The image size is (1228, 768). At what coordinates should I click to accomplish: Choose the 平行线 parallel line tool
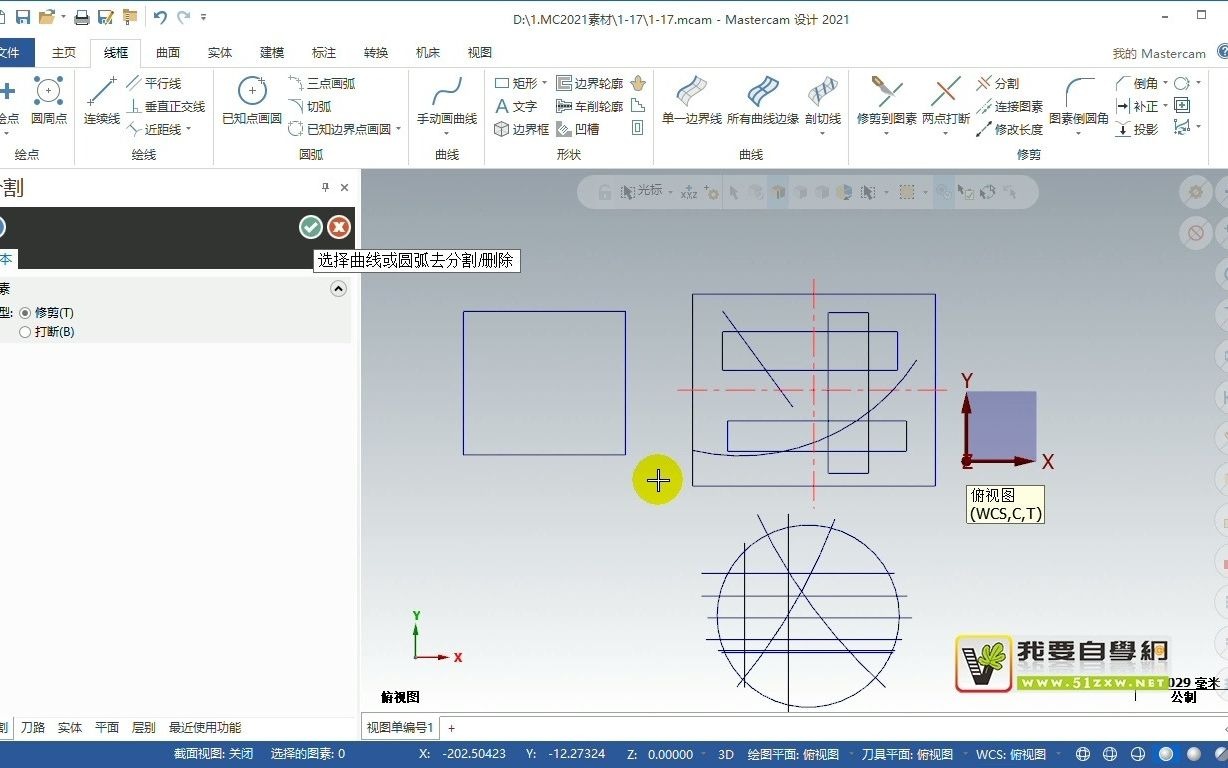point(154,84)
